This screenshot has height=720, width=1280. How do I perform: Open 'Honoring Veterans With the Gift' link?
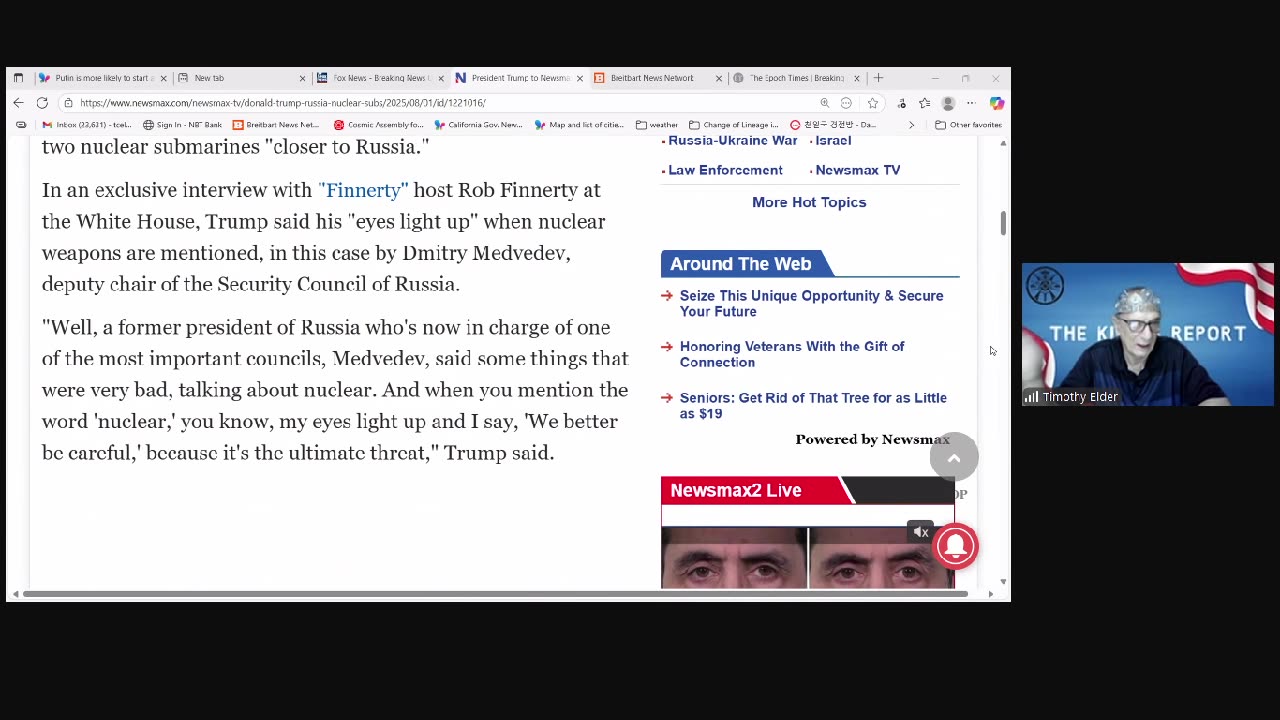point(792,354)
